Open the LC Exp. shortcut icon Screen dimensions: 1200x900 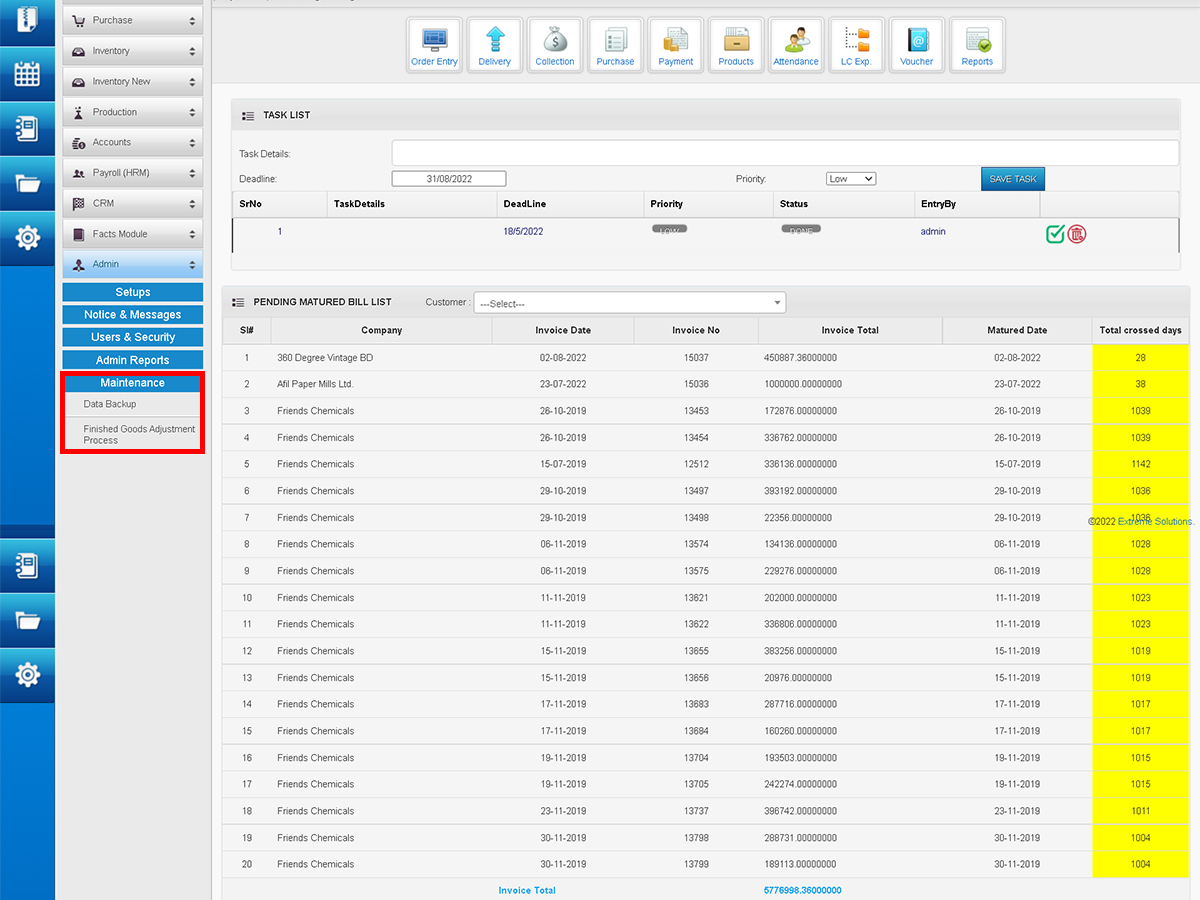click(856, 45)
